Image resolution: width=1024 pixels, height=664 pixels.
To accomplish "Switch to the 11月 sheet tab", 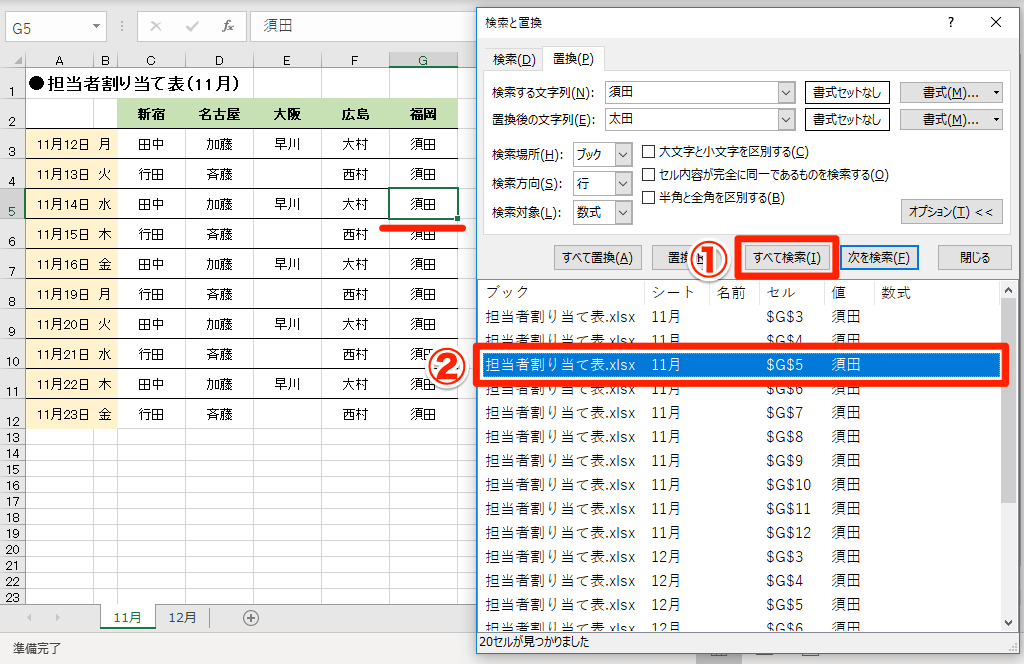I will (127, 617).
